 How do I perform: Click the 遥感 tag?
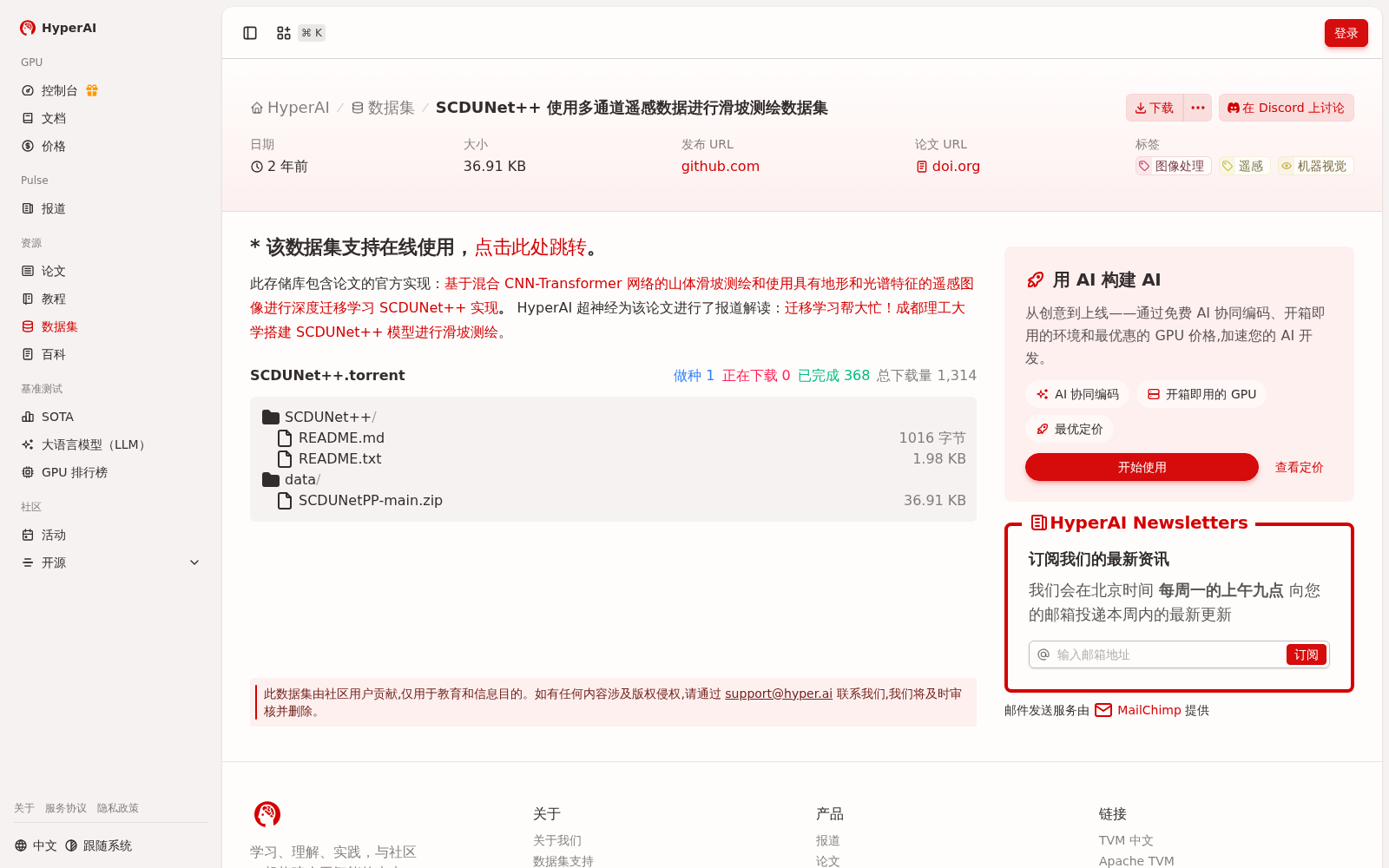[1243, 166]
